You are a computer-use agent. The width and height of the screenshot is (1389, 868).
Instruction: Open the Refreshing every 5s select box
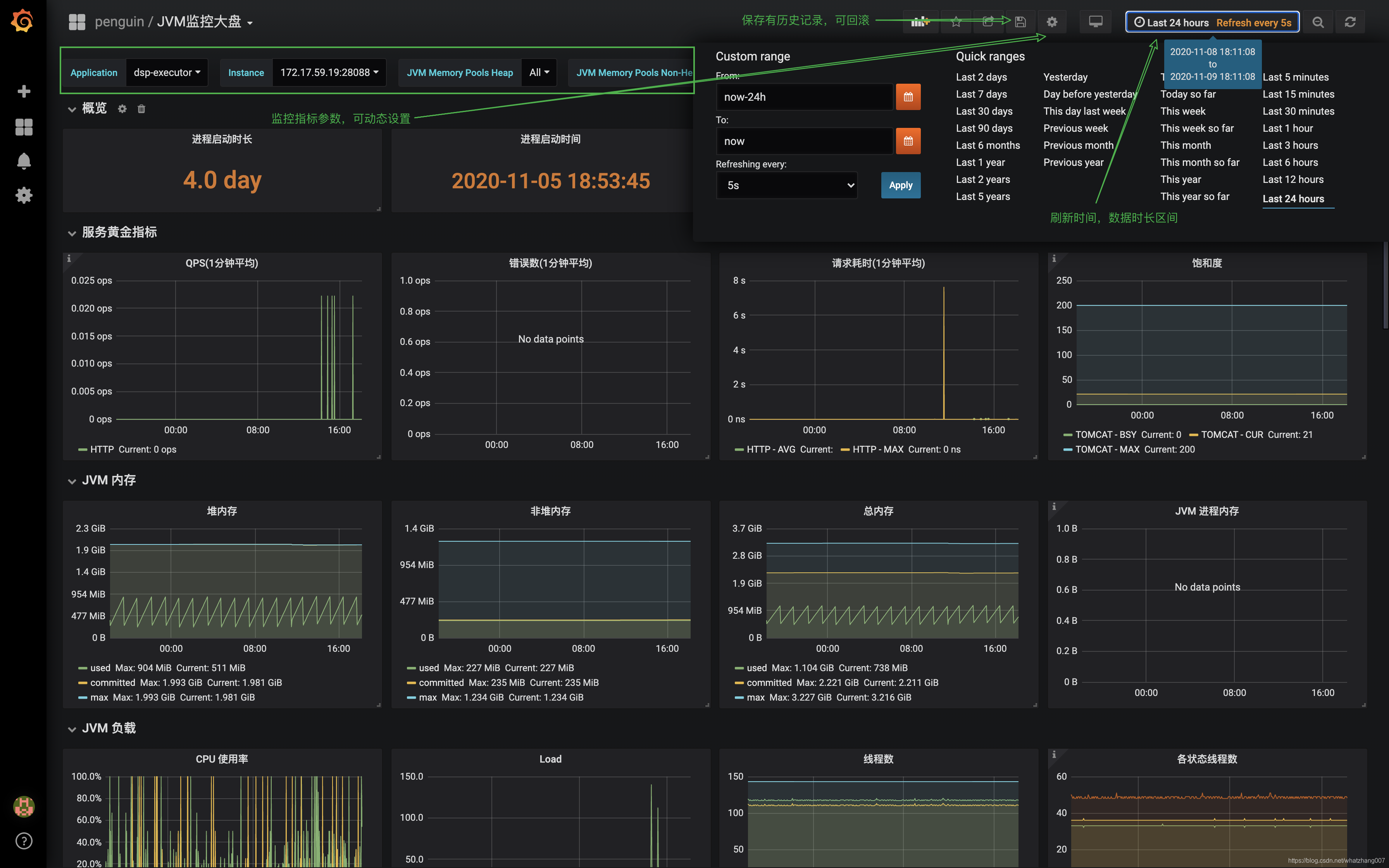point(786,186)
